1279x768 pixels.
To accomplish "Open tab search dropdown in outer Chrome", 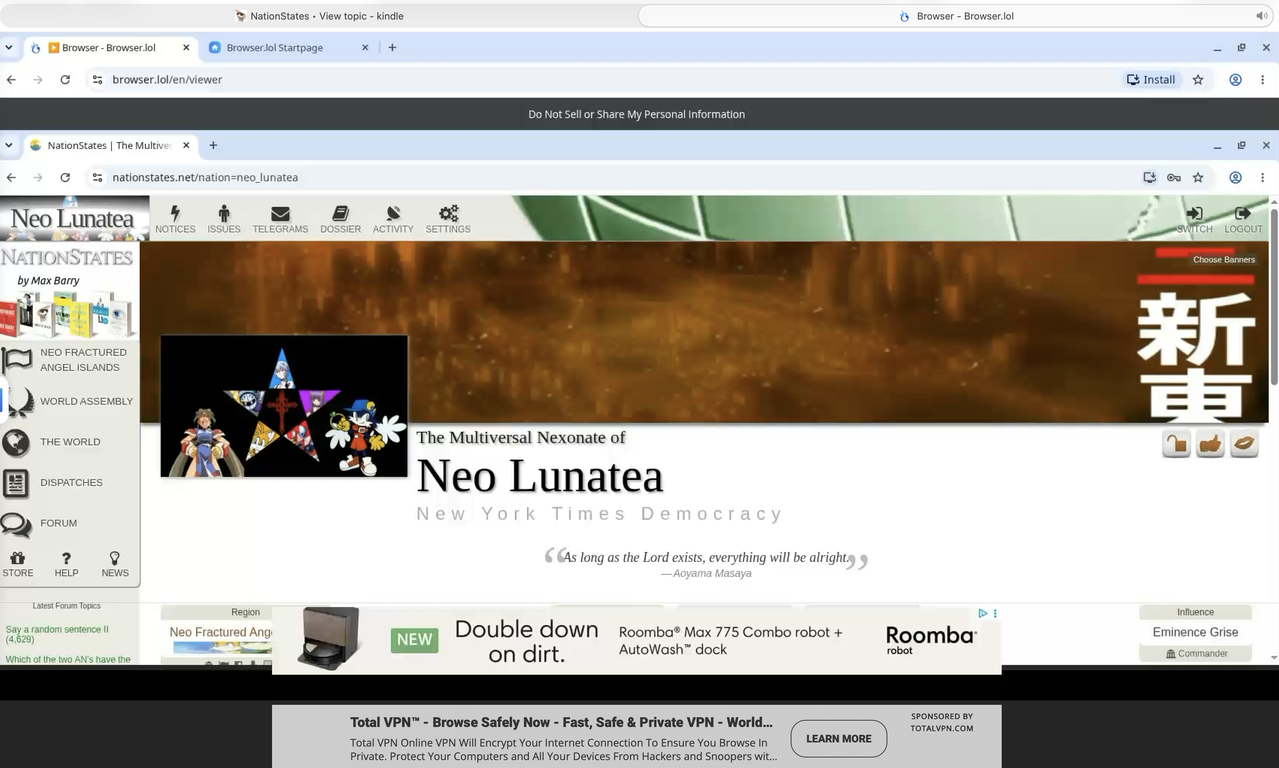I will point(9,47).
